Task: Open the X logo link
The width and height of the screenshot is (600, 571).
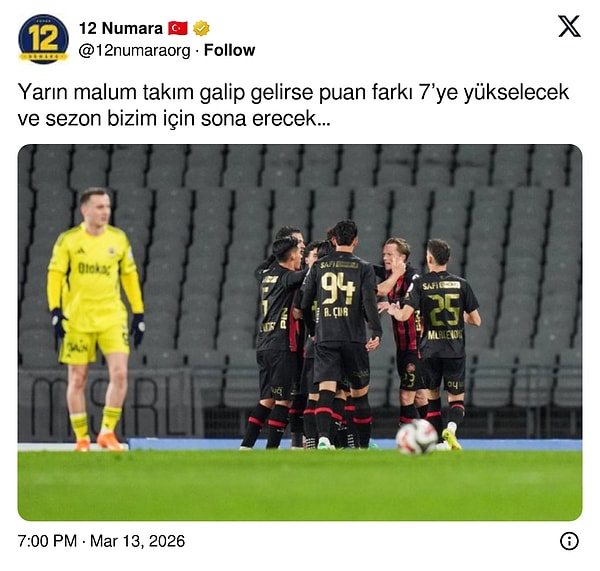Action: click(x=569, y=26)
